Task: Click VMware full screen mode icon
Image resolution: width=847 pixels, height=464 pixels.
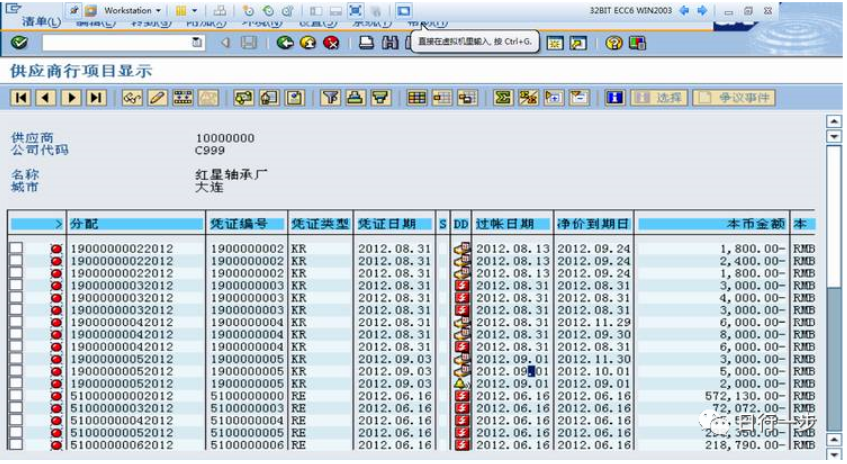Action: pos(354,10)
